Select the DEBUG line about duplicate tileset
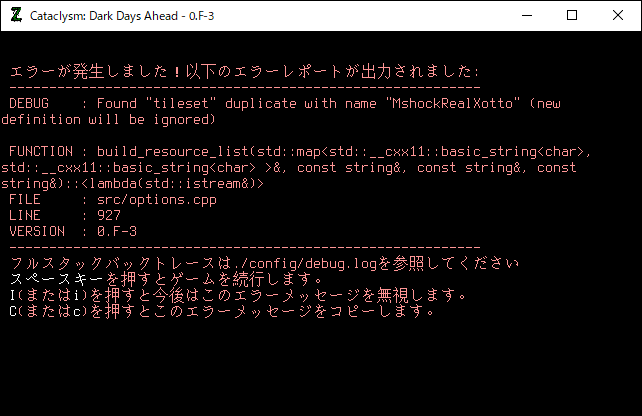Viewport: 642px width, 416px height. pyautogui.click(x=285, y=104)
